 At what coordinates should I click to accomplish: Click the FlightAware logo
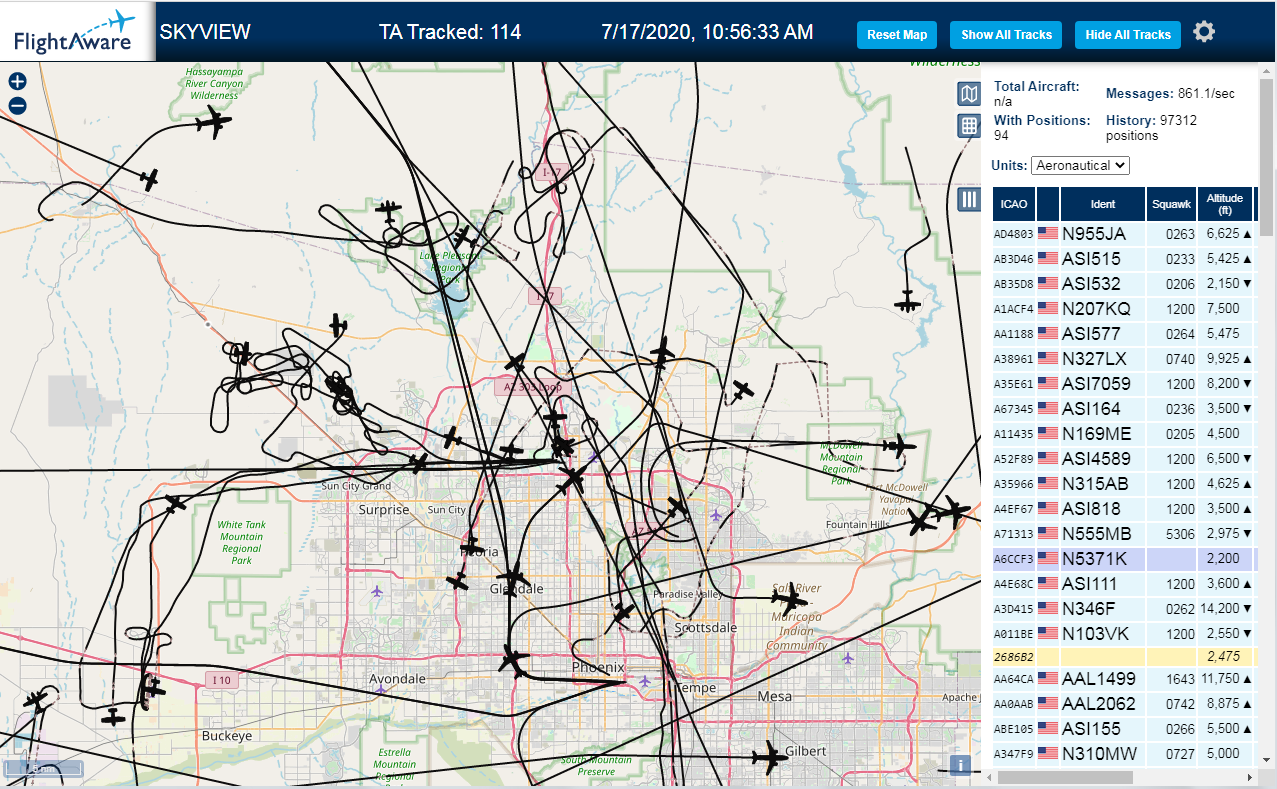point(77,32)
